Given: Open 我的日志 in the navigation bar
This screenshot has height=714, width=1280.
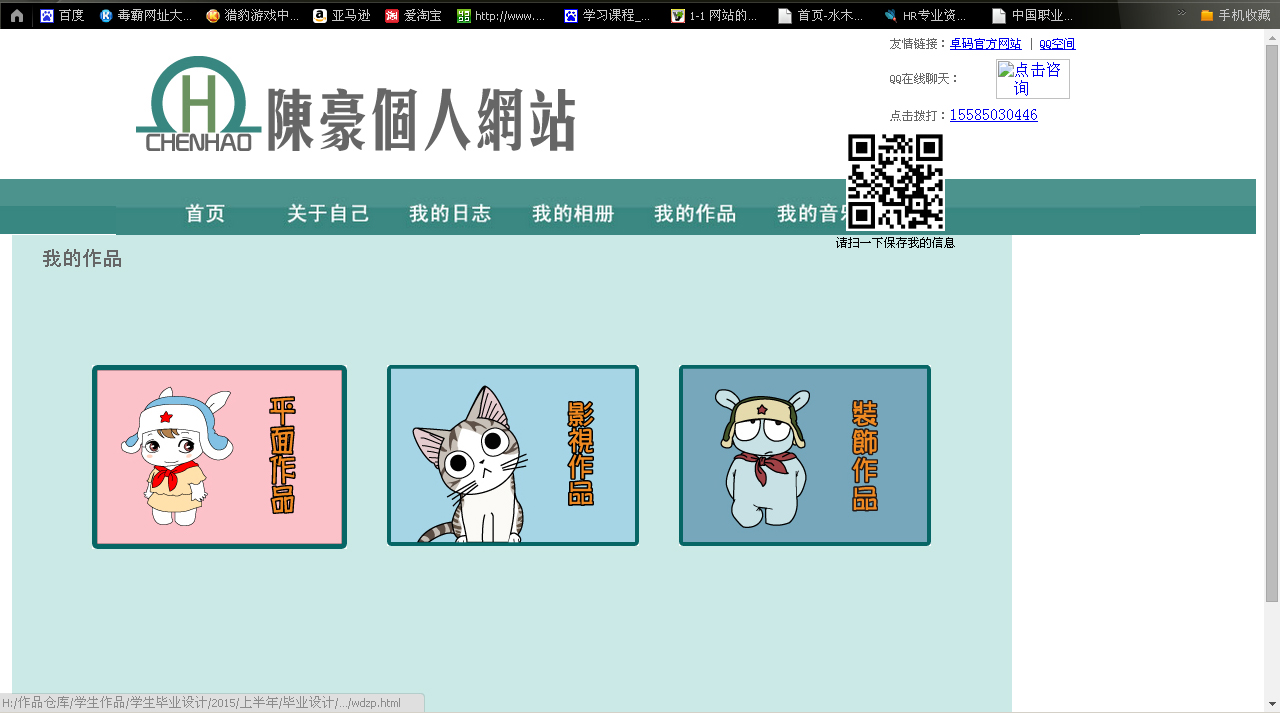Looking at the screenshot, I should [450, 214].
